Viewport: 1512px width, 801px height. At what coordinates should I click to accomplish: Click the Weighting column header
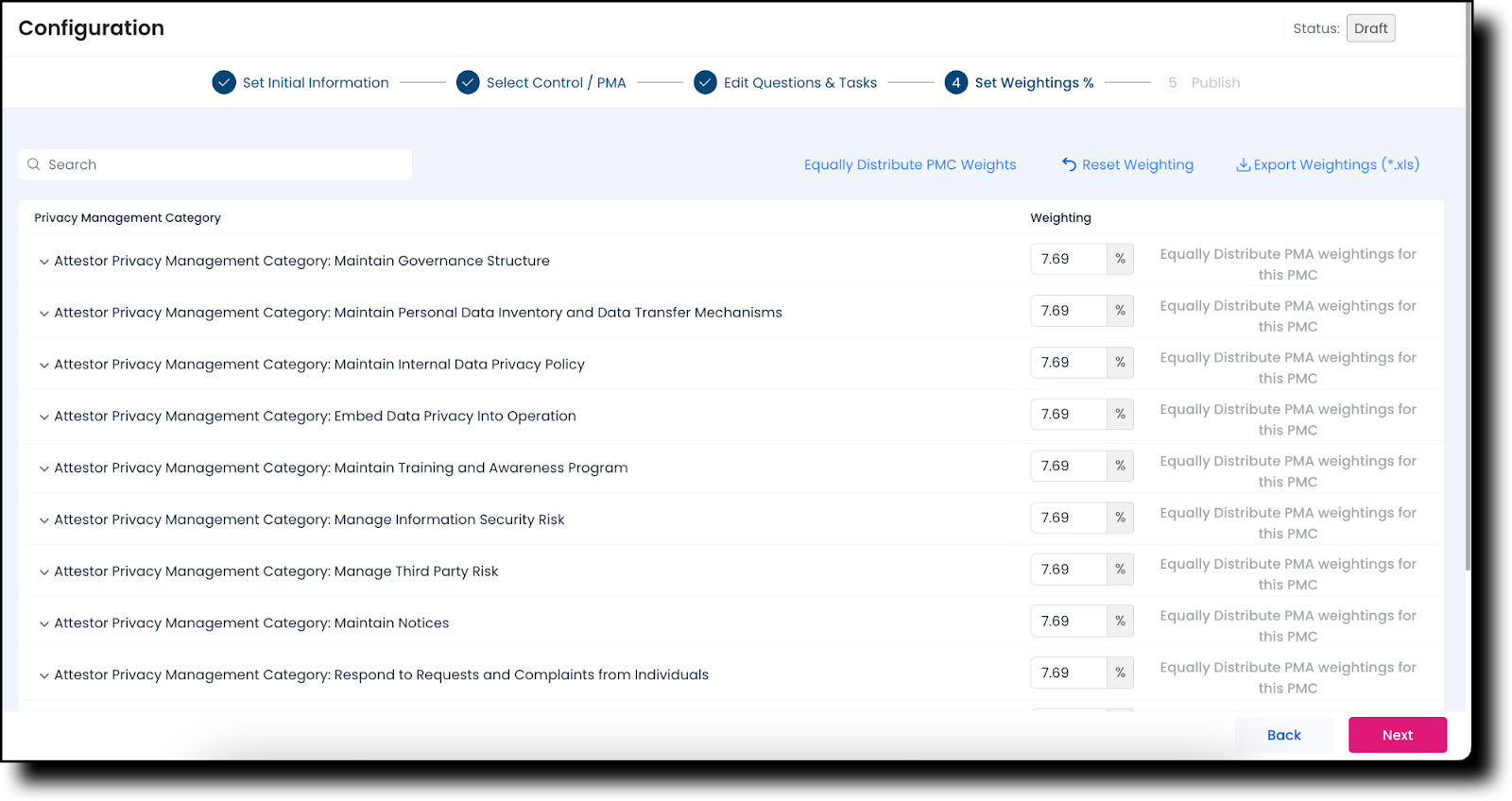coord(1060,218)
